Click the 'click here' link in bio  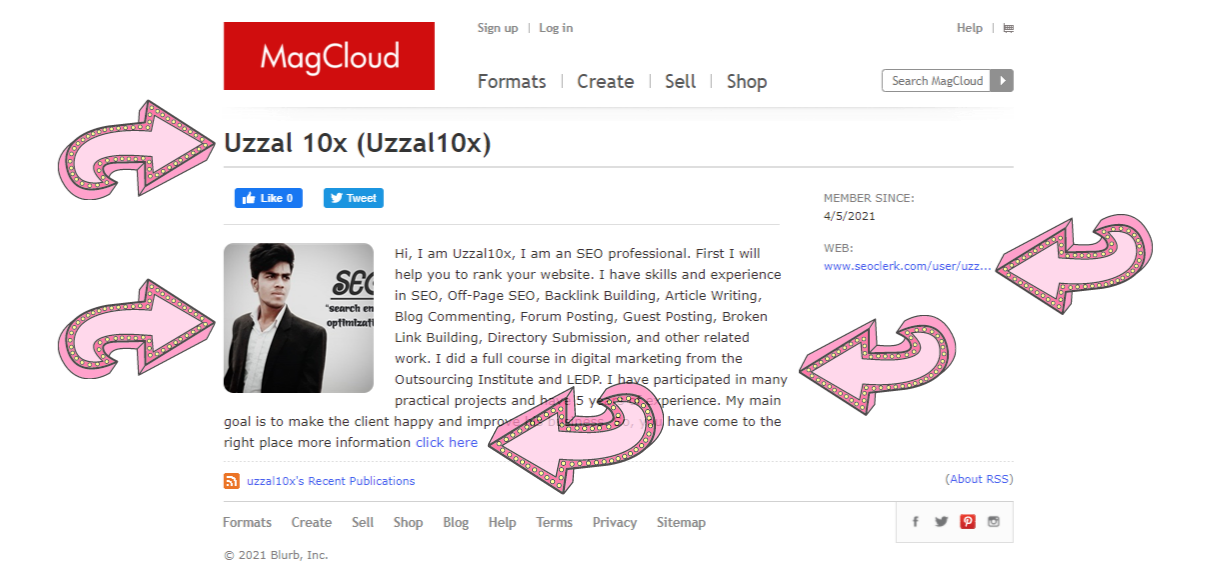click(446, 442)
